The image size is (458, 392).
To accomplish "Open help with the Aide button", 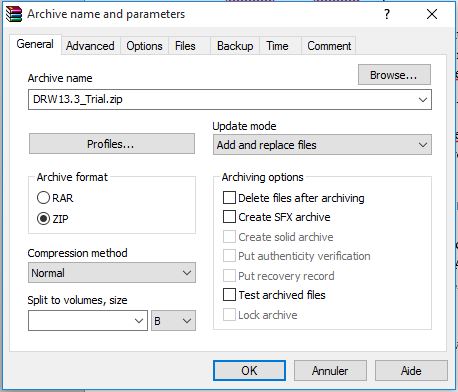I will (411, 370).
